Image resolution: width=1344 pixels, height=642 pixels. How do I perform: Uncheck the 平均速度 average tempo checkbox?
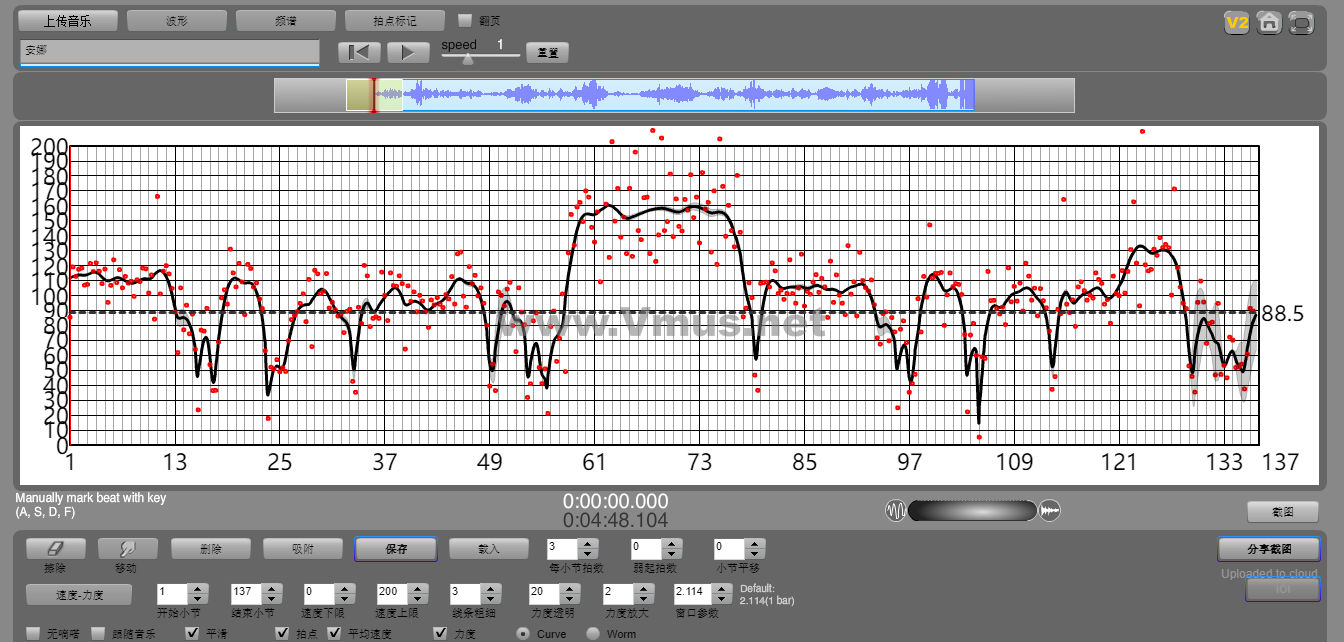click(333, 634)
